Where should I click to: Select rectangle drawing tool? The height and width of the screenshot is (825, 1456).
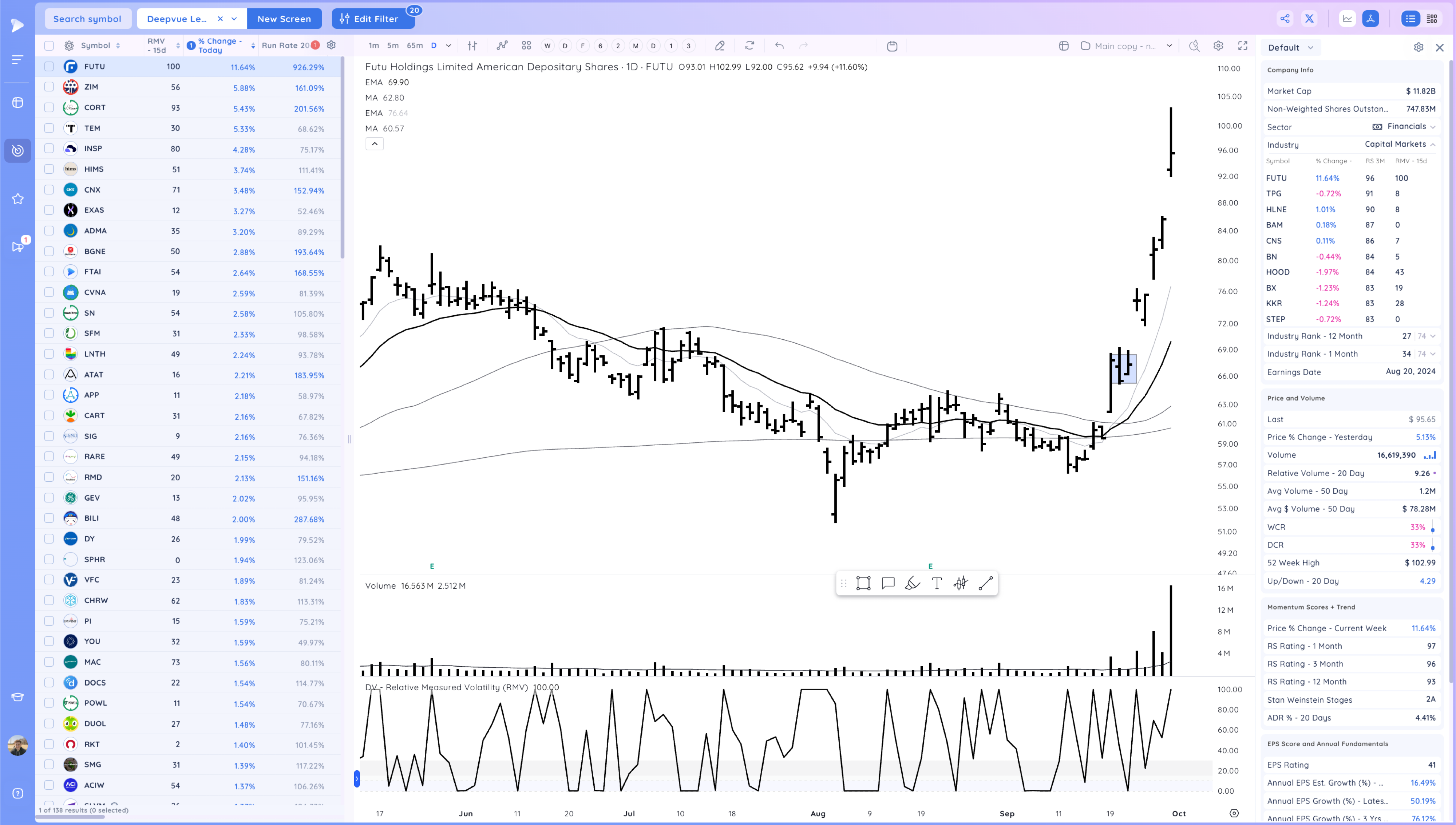coord(863,584)
